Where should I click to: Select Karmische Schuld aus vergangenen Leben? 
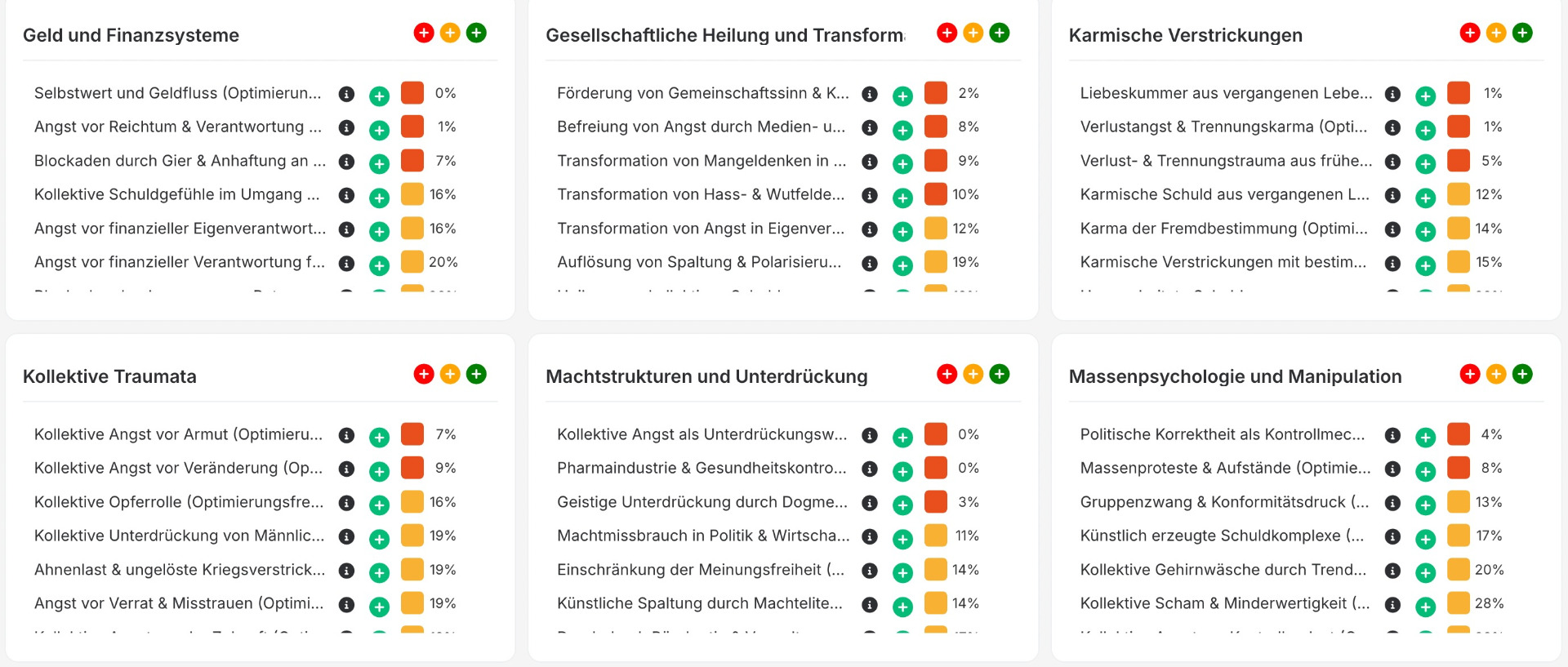tap(1224, 194)
